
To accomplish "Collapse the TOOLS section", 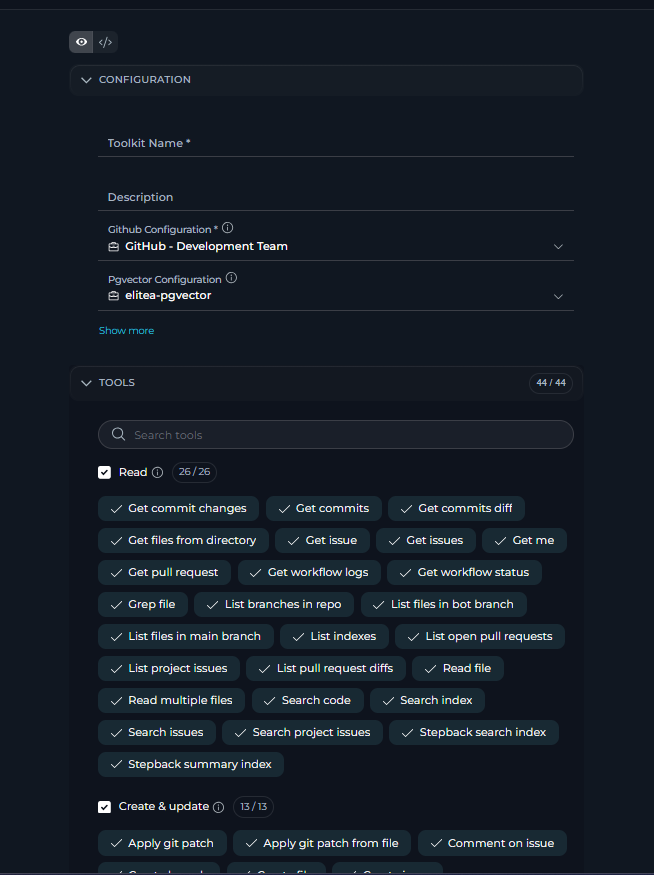I will [326, 383].
